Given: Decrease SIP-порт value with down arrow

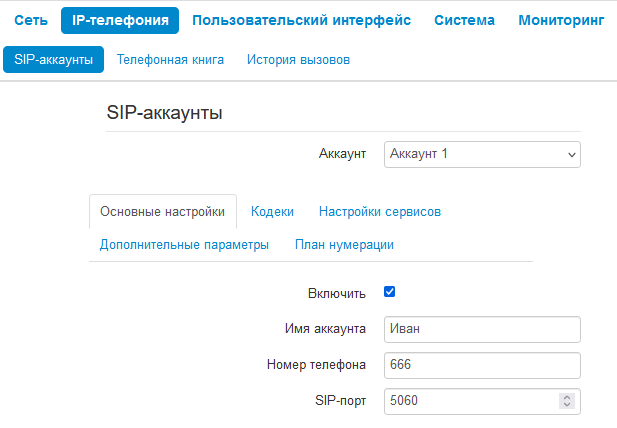Looking at the screenshot, I should tap(567, 406).
